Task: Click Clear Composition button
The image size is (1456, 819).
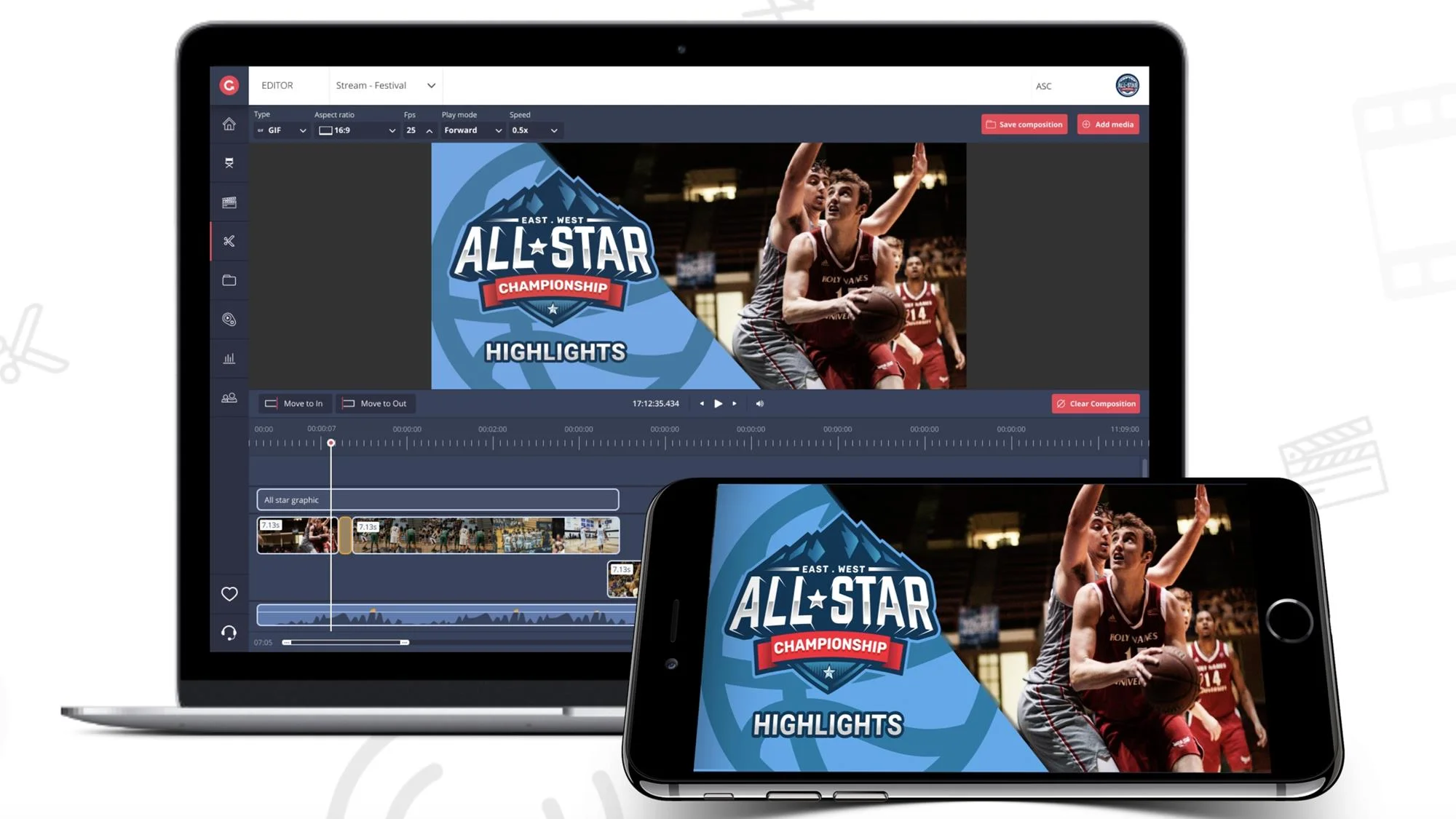Action: coord(1096,403)
